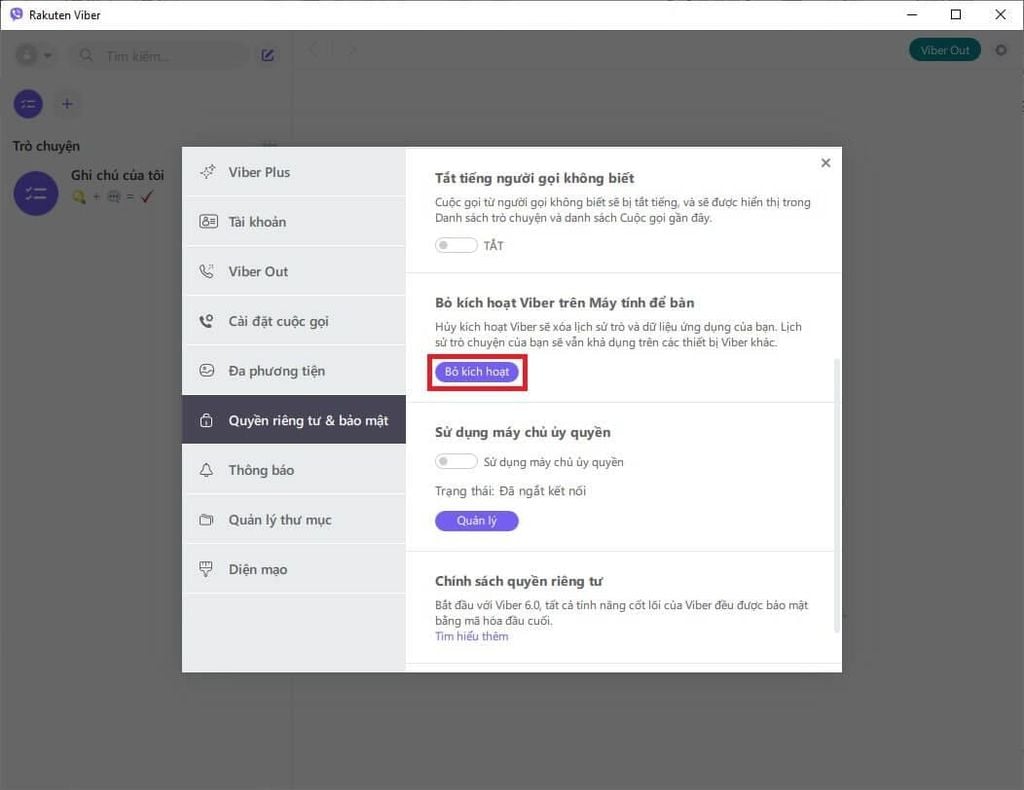1024x790 pixels.
Task: Select the chat filter icon in left sidebar
Action: [x=27, y=103]
